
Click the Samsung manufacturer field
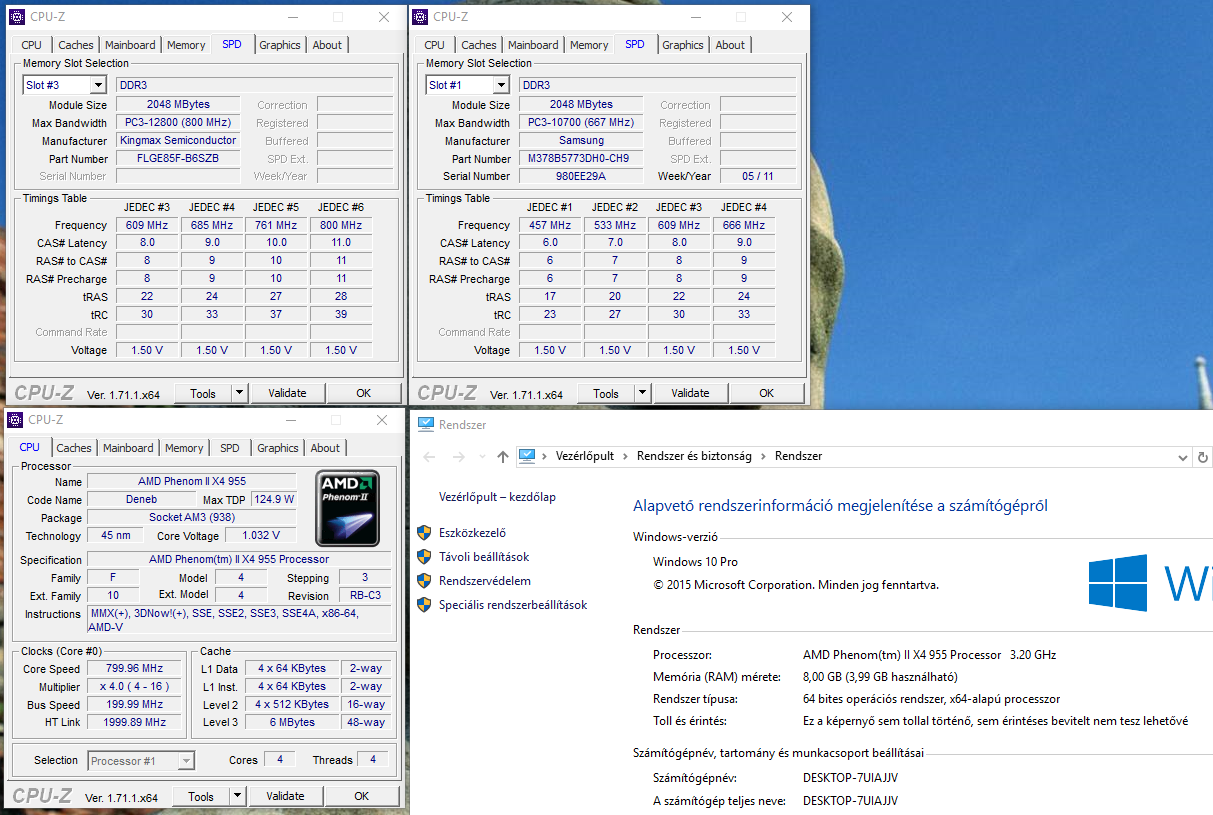click(x=581, y=140)
